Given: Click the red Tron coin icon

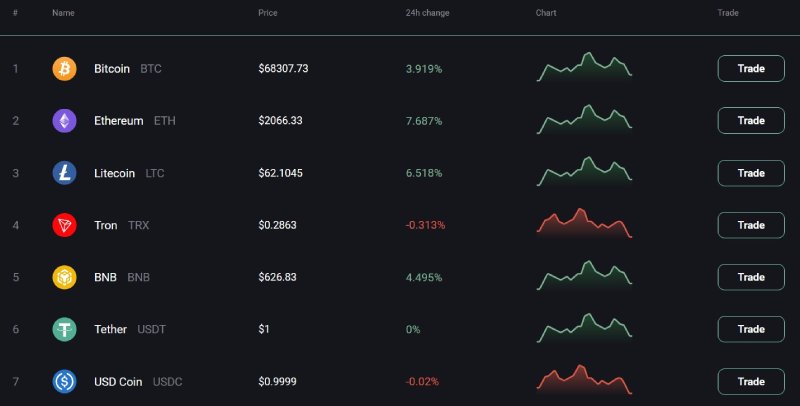Looking at the screenshot, I should click(x=64, y=225).
